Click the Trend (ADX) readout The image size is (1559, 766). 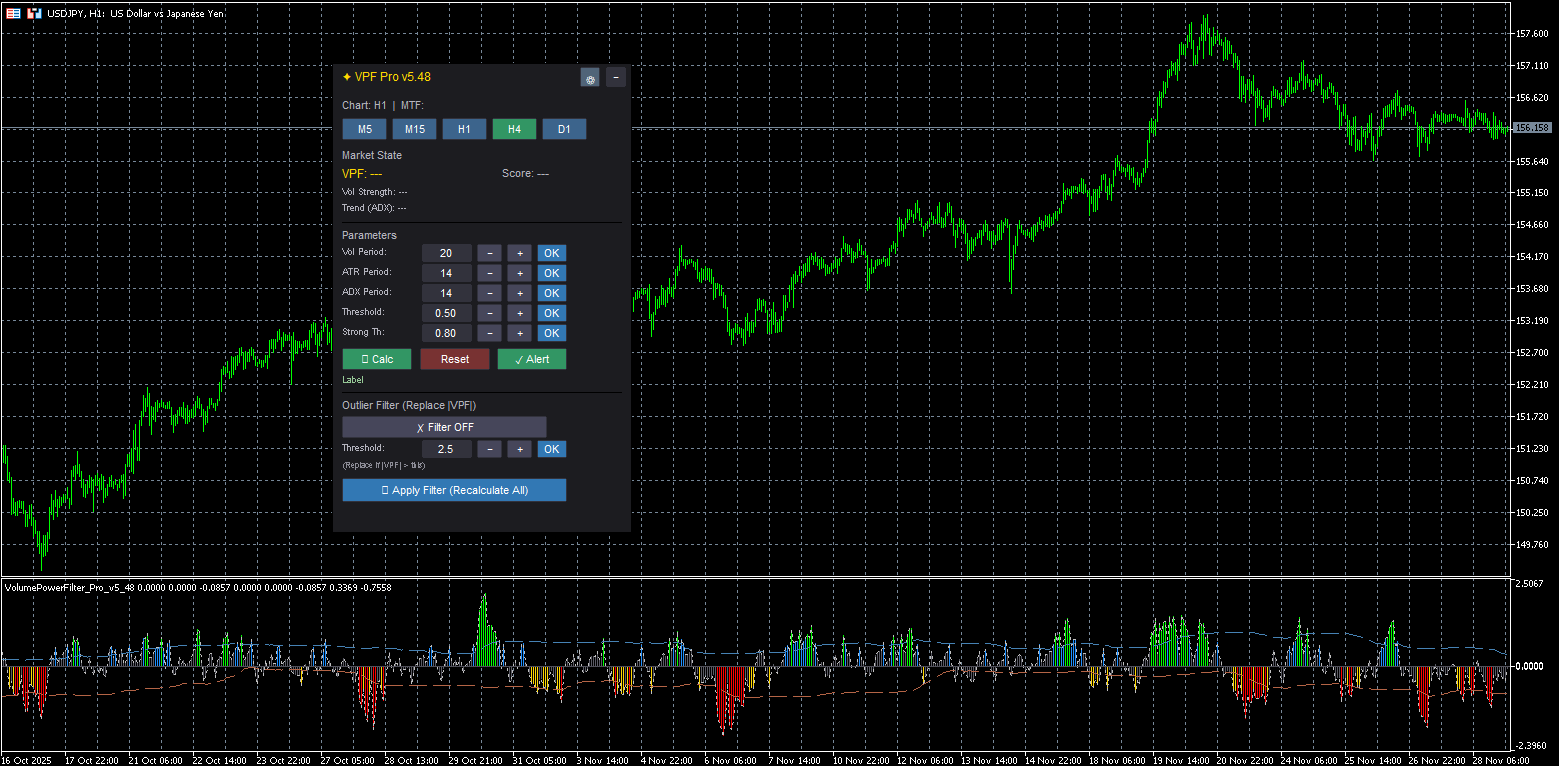click(374, 208)
